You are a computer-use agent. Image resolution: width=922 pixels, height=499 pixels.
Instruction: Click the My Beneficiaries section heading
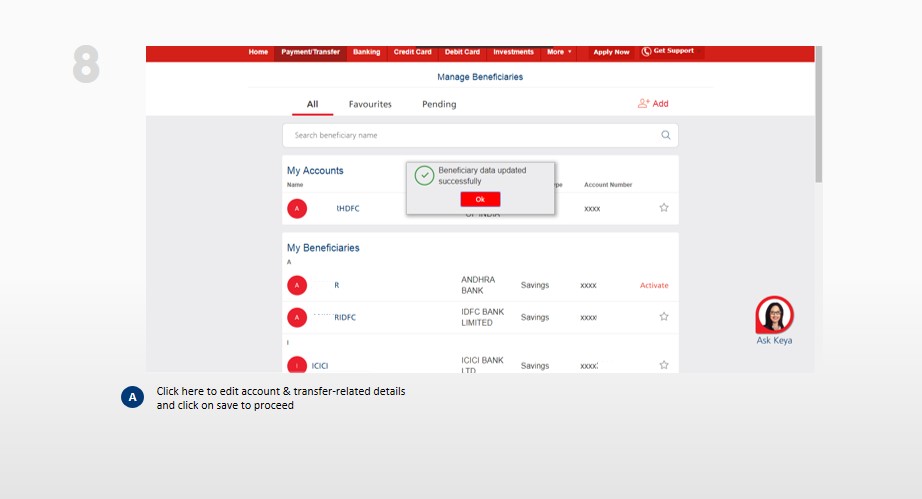323,248
